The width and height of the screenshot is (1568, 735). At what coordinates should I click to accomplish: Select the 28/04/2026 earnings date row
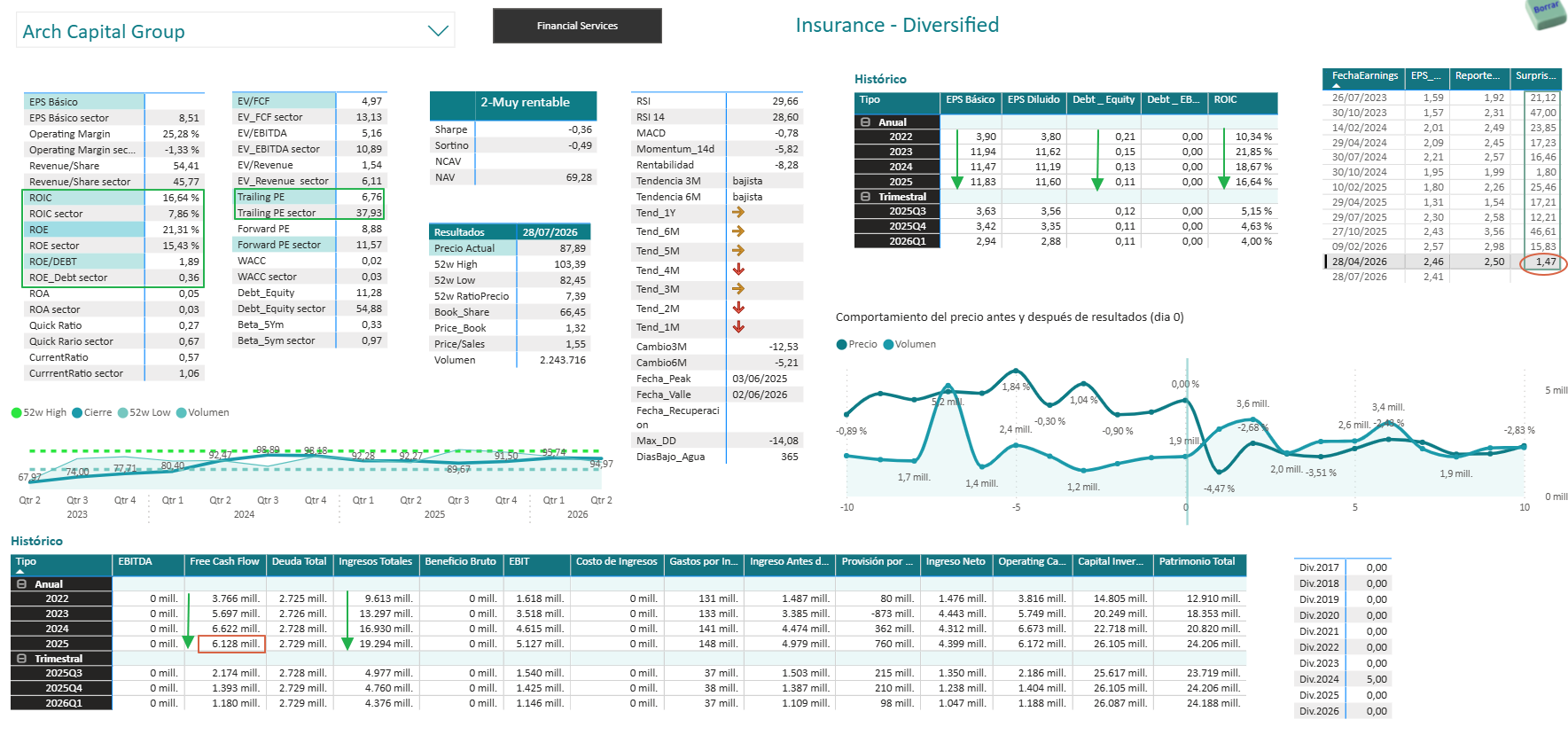[1442, 262]
